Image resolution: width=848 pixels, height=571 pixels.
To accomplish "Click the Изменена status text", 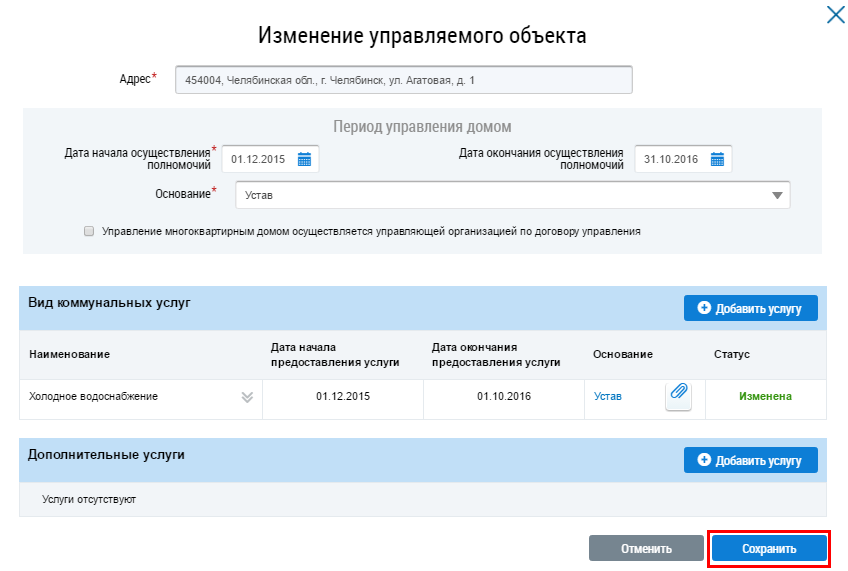I will pos(768,396).
